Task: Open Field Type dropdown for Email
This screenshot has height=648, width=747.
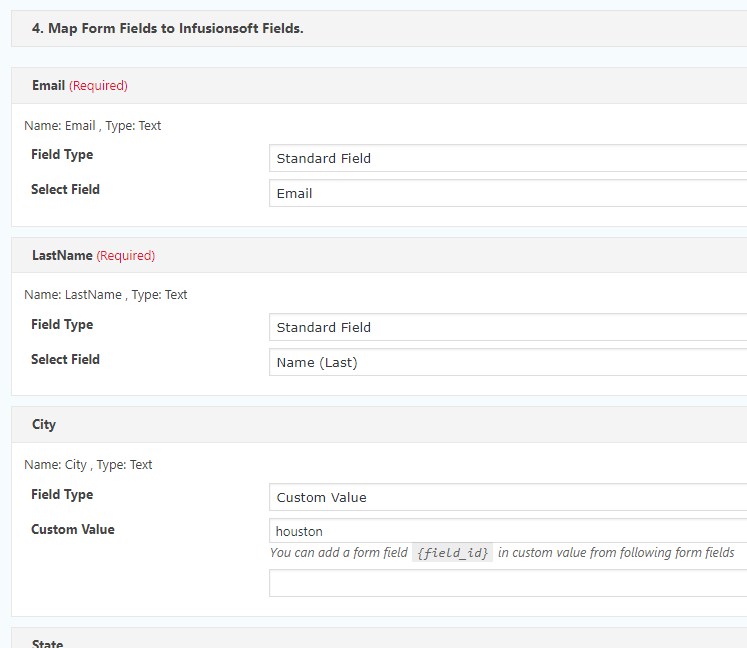Action: [x=508, y=158]
